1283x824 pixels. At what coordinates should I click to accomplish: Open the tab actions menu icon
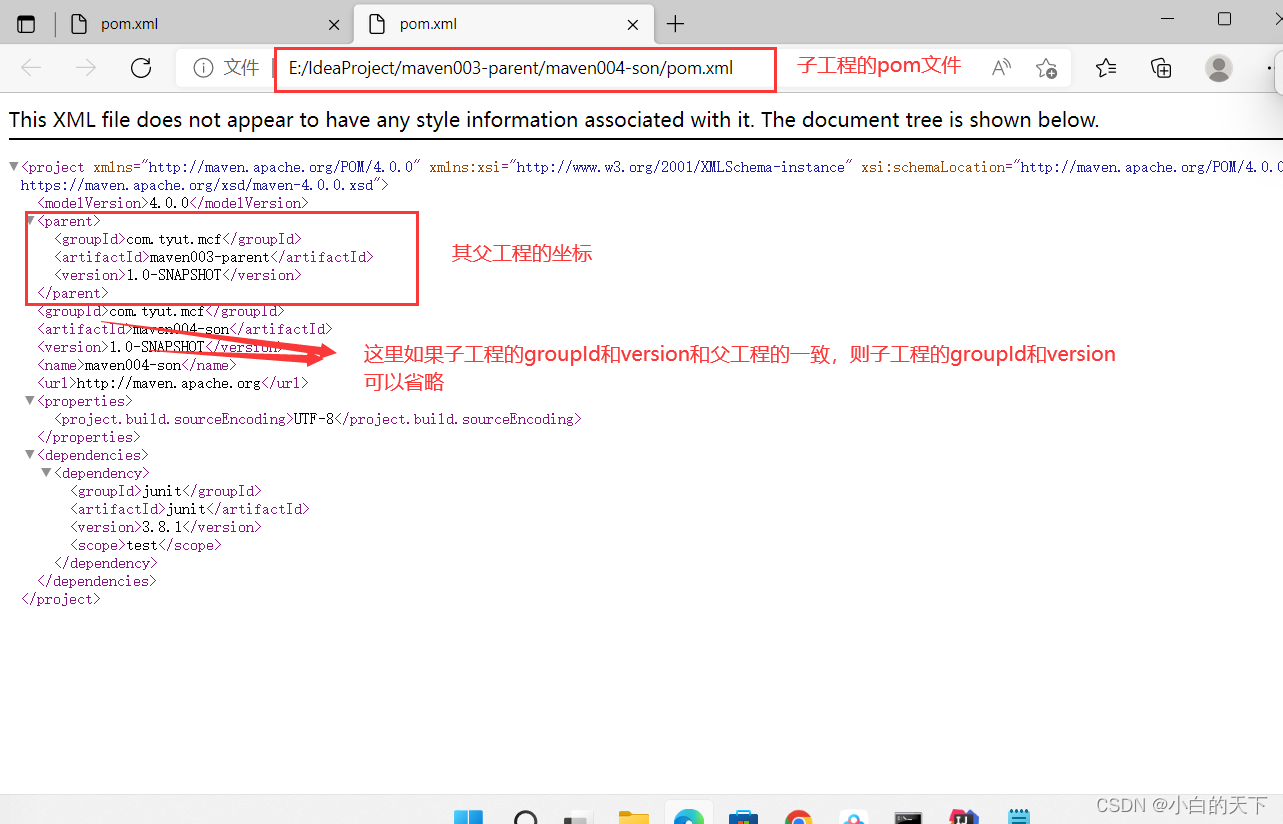26,24
